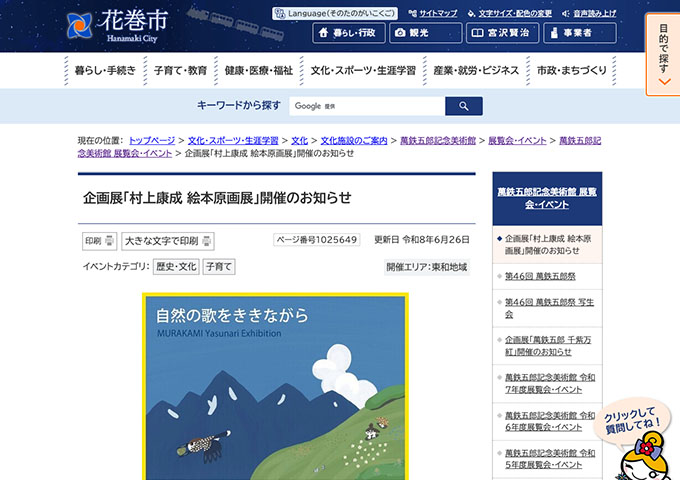Open the 市政・まちづくり menu
680x480 pixels.
pos(572,71)
